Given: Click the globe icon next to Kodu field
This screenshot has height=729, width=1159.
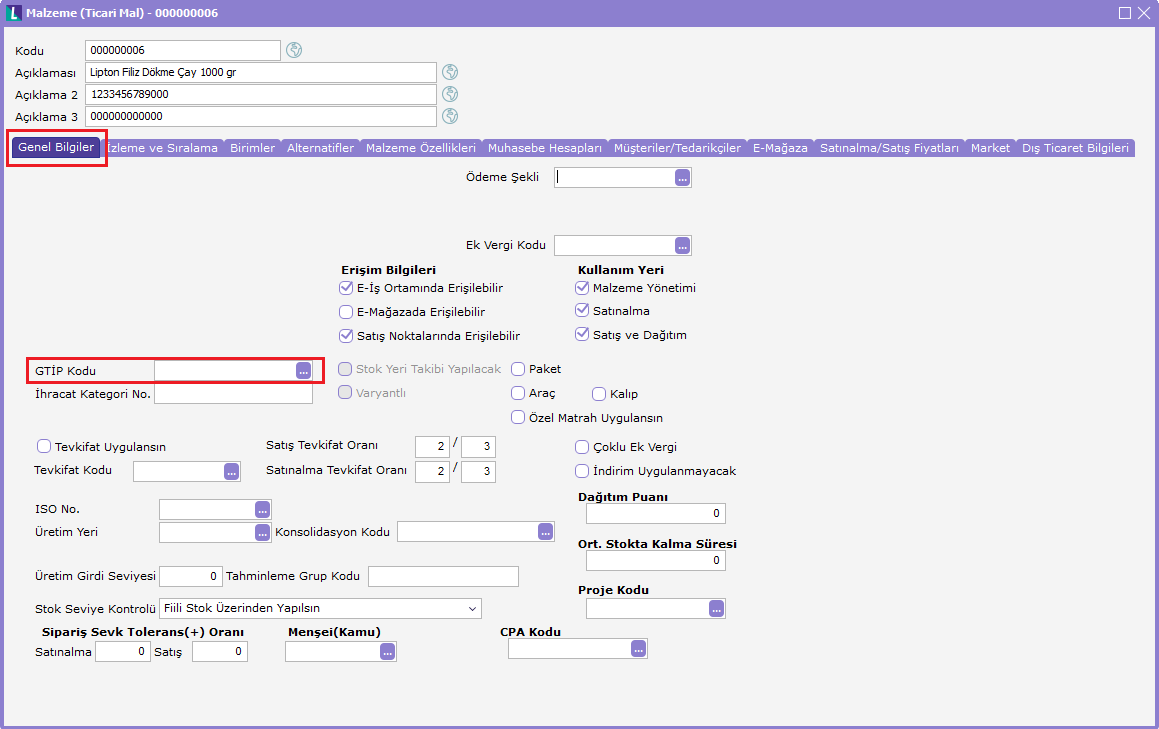Looking at the screenshot, I should click(294, 50).
